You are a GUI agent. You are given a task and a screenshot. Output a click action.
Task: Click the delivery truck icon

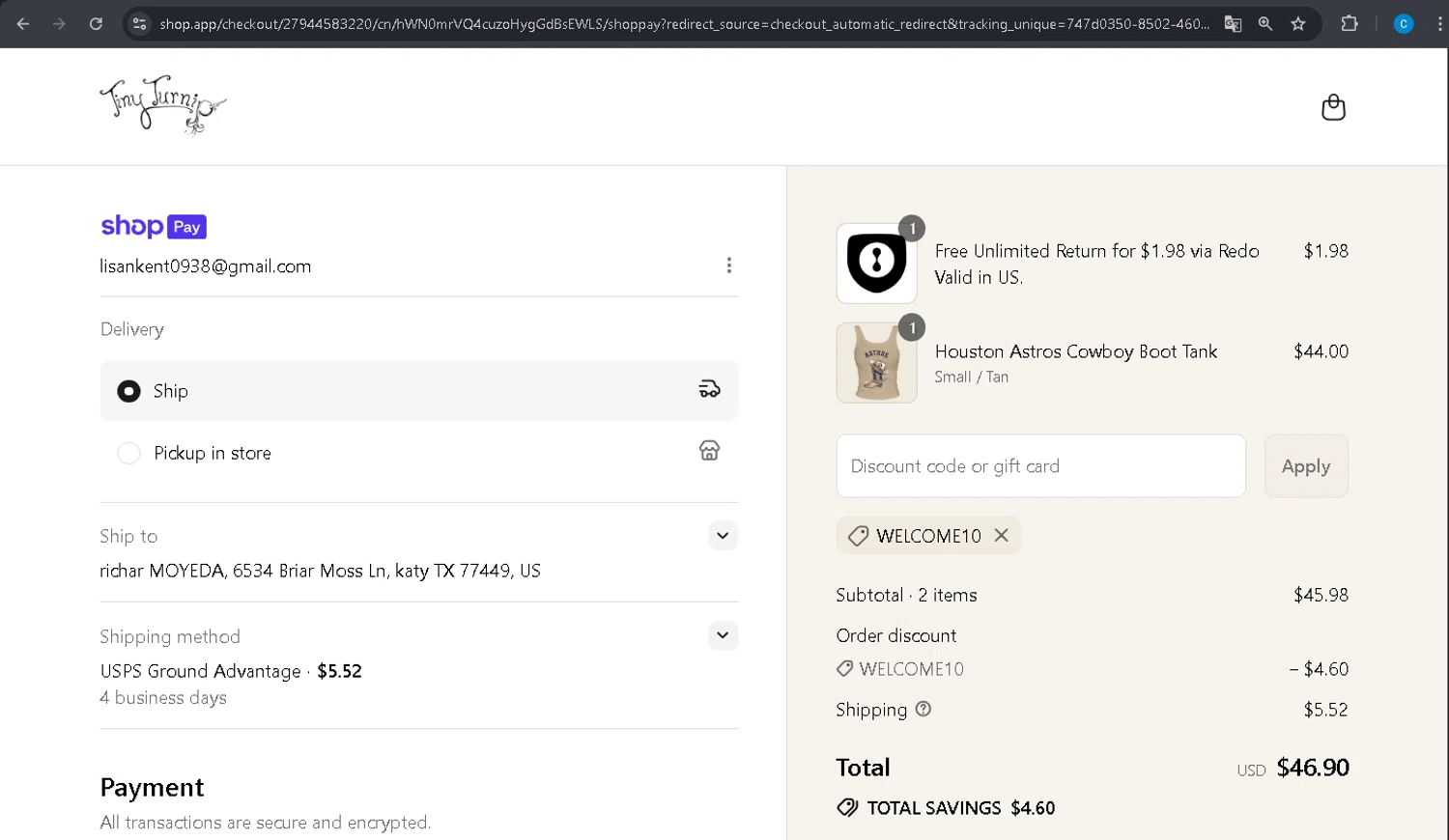click(709, 389)
